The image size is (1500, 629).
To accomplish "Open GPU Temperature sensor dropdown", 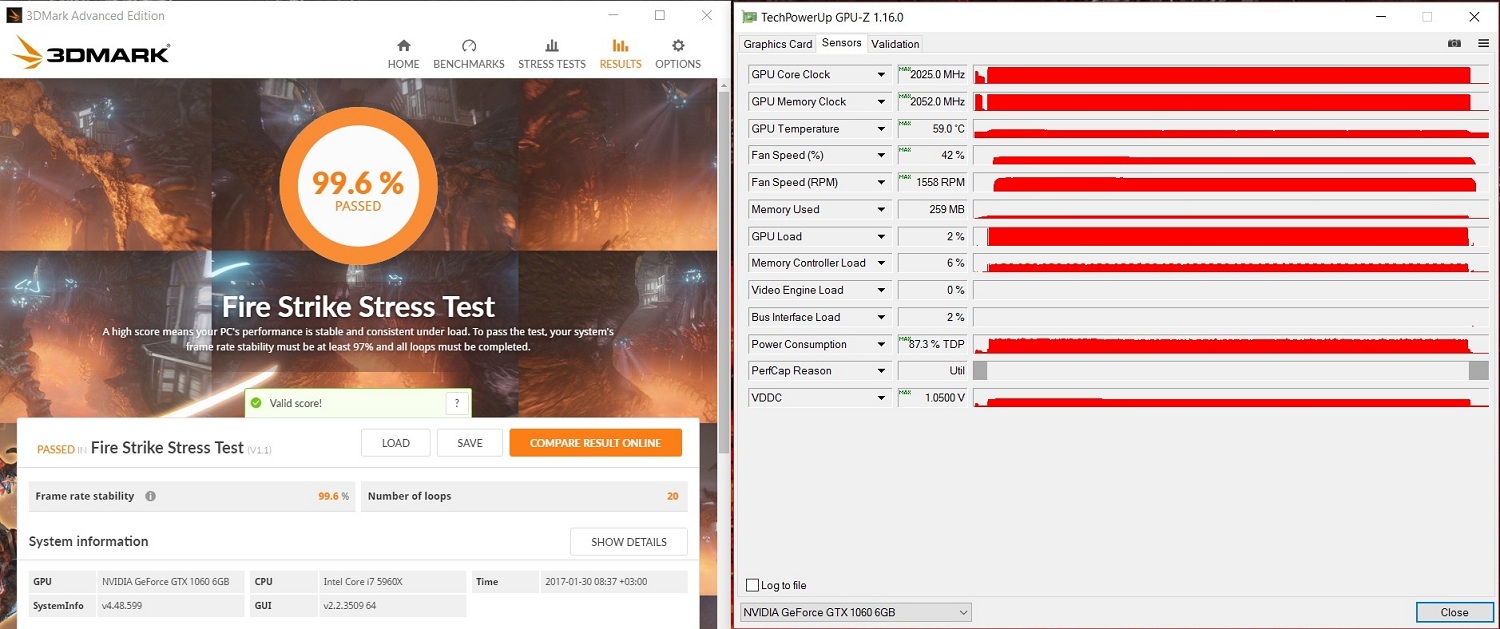I will (881, 129).
